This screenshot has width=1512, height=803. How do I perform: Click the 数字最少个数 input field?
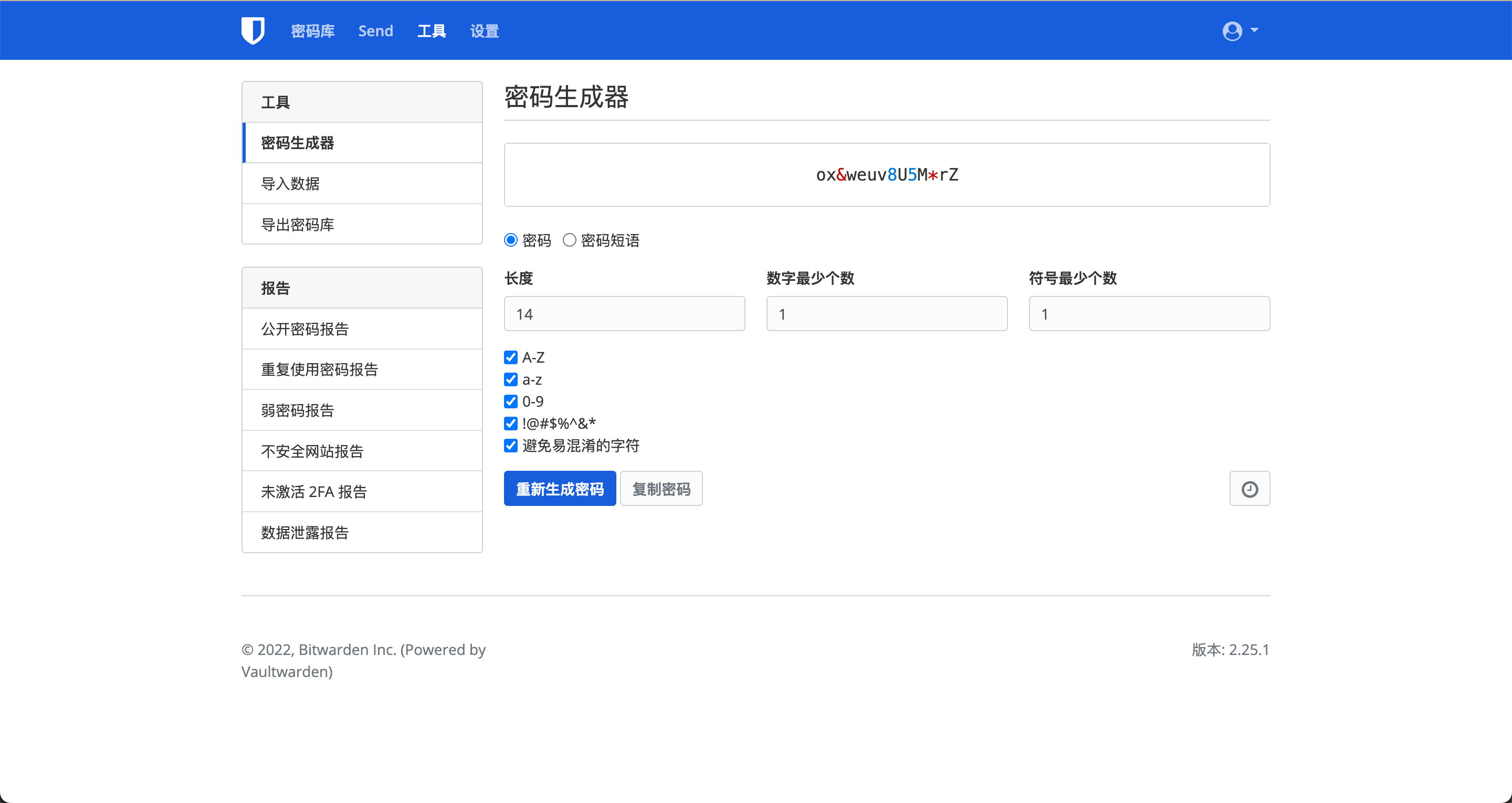click(x=887, y=313)
